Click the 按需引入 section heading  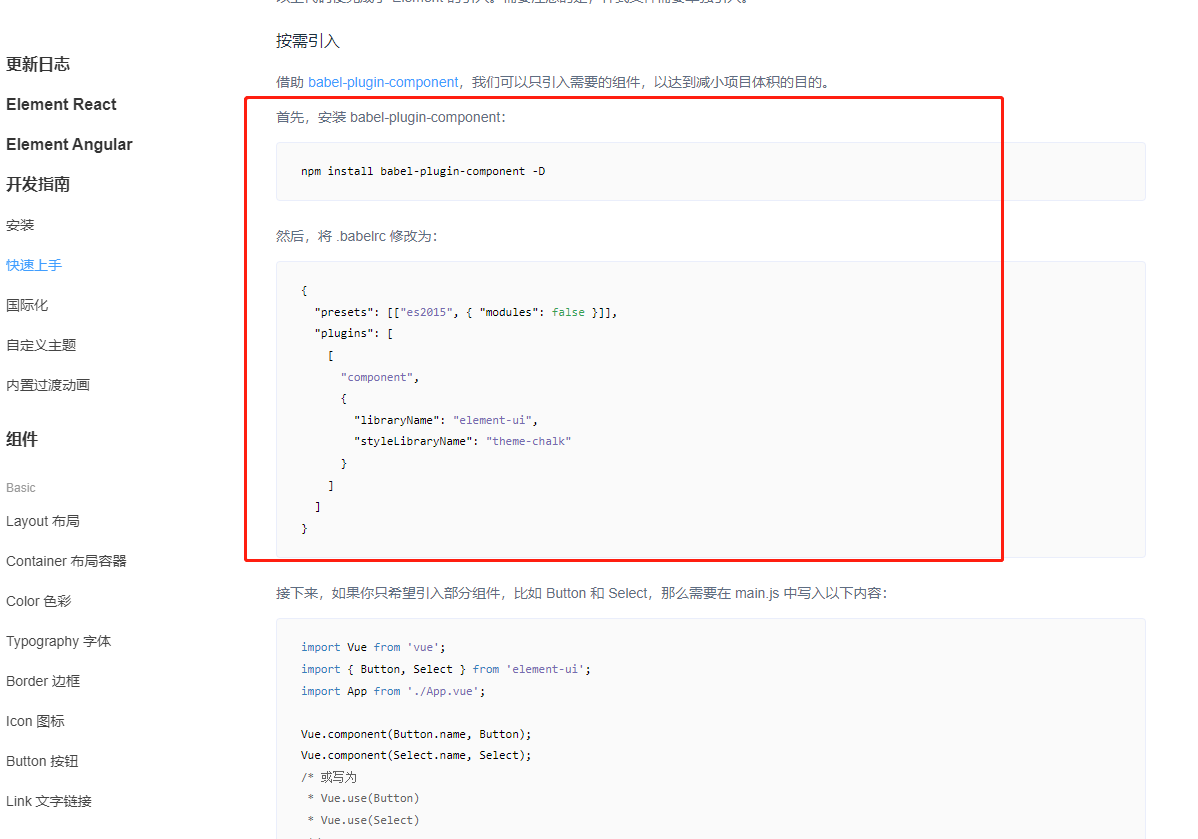(x=308, y=41)
